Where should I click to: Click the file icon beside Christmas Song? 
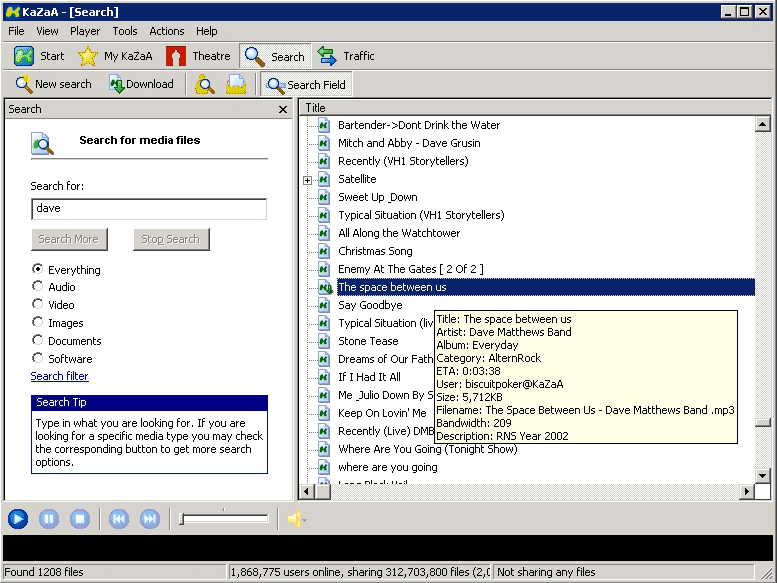pyautogui.click(x=324, y=251)
